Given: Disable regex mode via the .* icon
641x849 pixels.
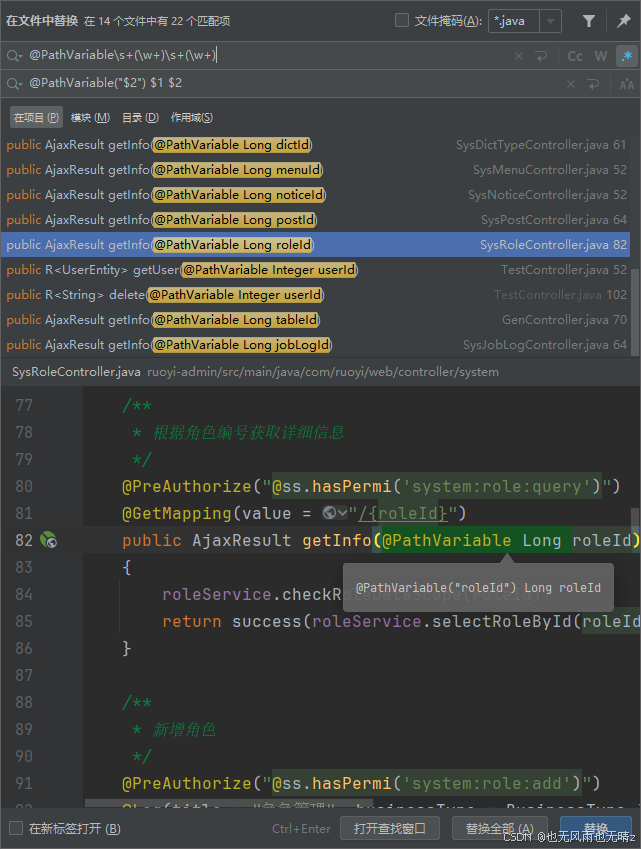Looking at the screenshot, I should tap(627, 56).
